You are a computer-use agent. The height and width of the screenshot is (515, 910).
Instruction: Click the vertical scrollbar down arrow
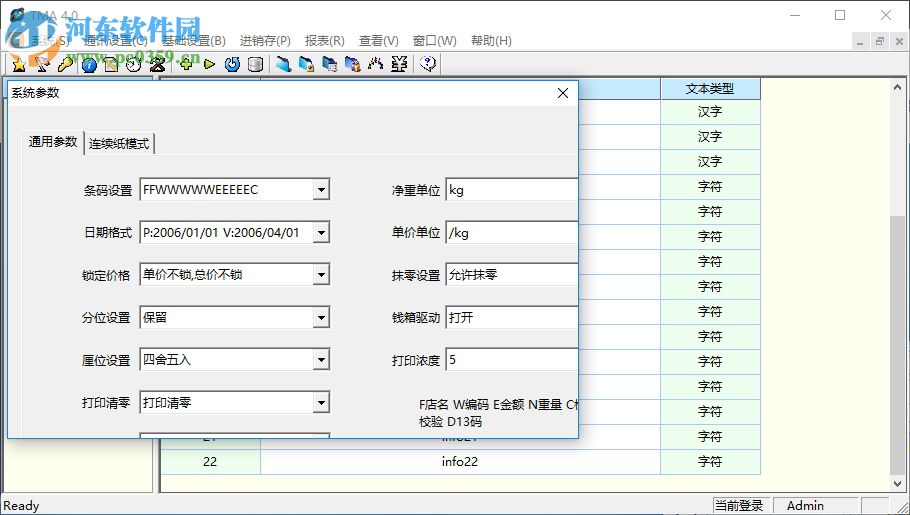tap(897, 484)
